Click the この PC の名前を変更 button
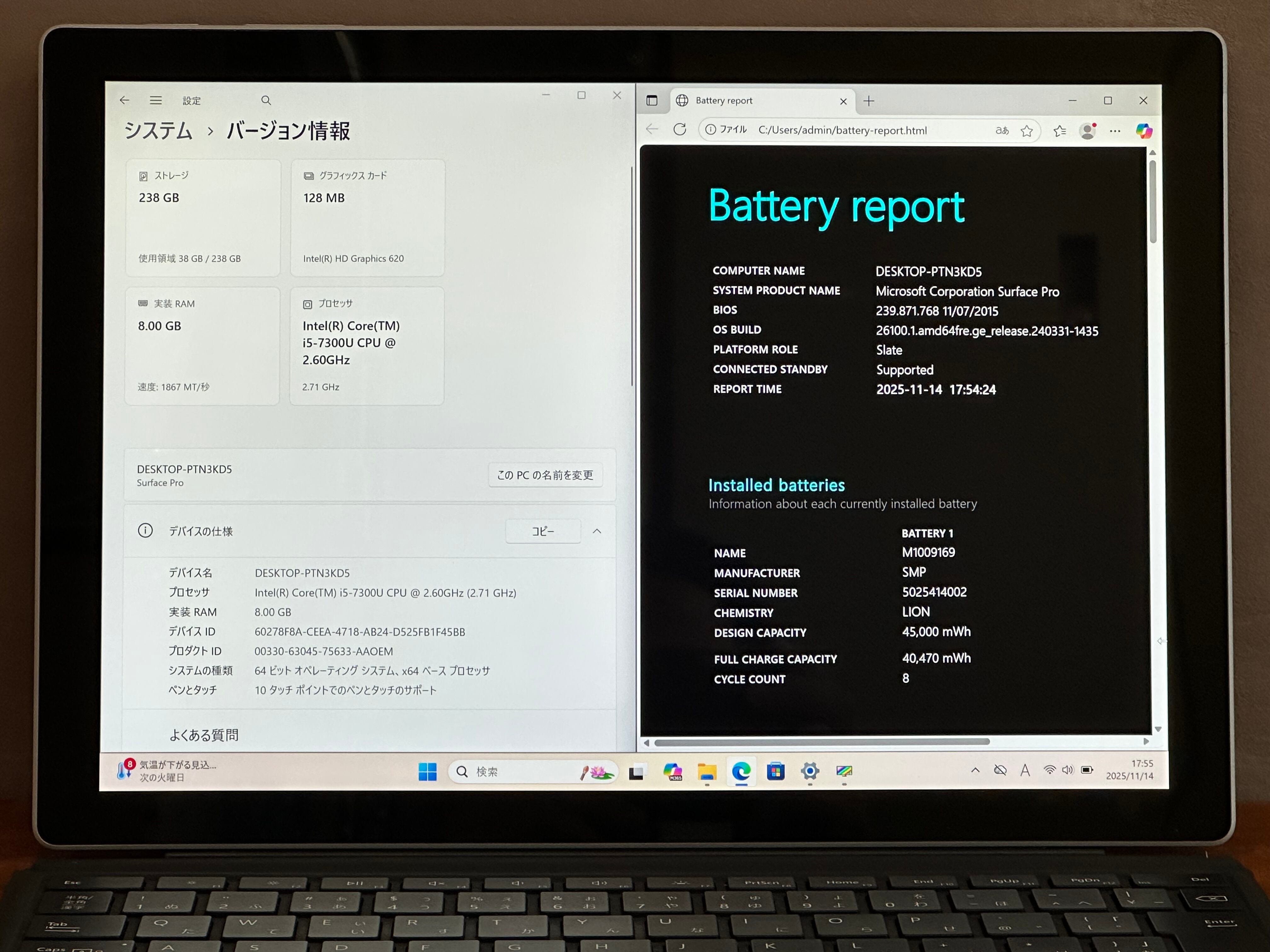 [x=545, y=475]
